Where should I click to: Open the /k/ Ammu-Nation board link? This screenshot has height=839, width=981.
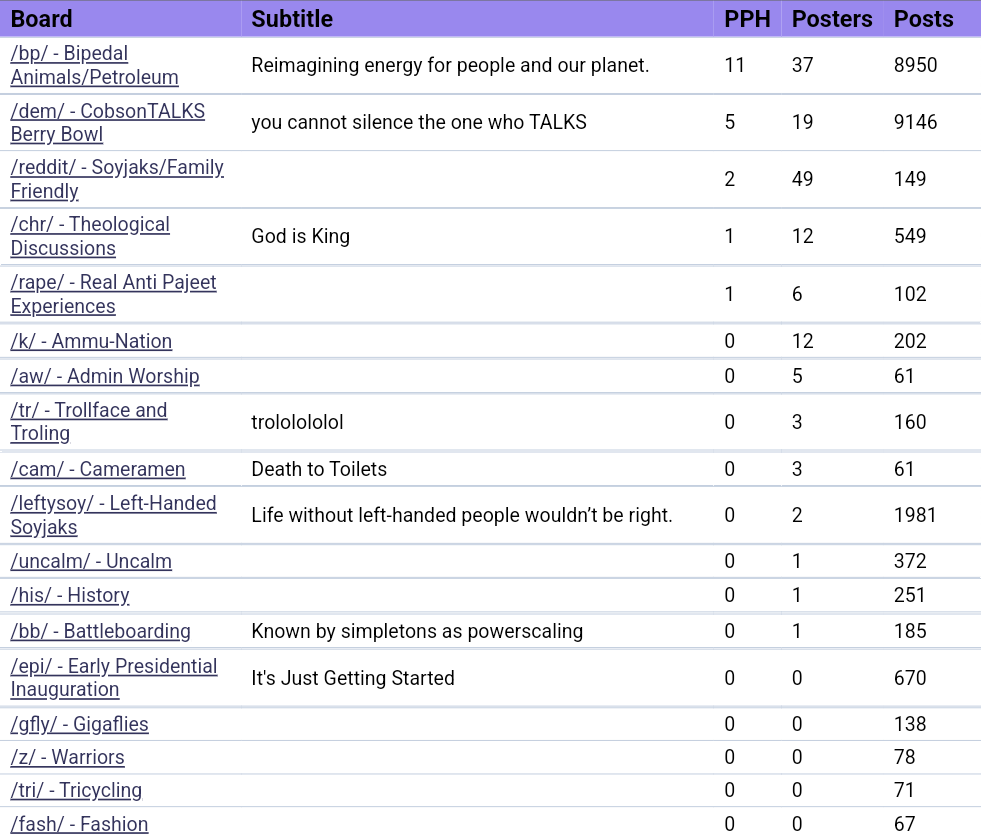click(x=91, y=341)
